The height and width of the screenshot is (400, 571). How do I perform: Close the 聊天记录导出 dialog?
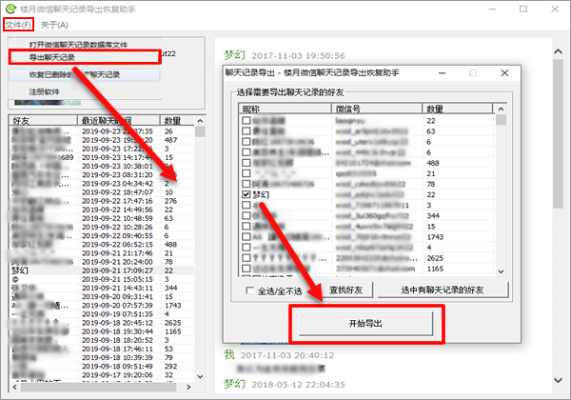tap(504, 73)
